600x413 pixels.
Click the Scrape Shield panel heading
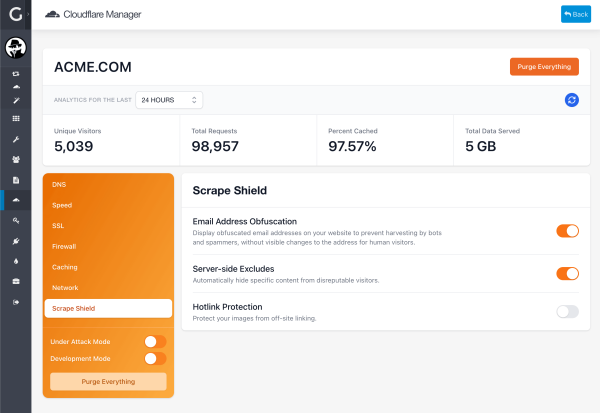pyautogui.click(x=230, y=190)
